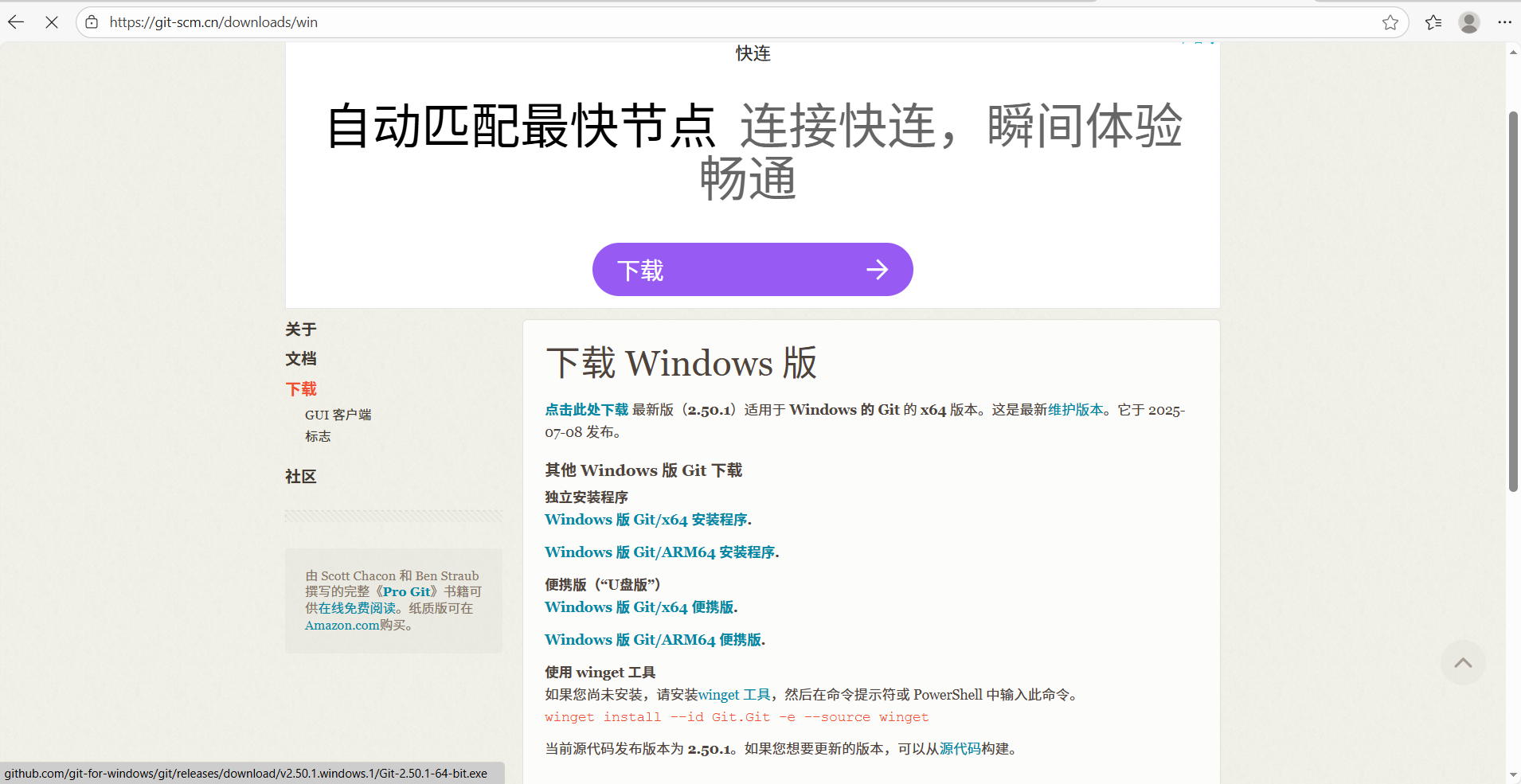Open the Amazon.com purchase link
The height and width of the screenshot is (784, 1521).
[342, 626]
